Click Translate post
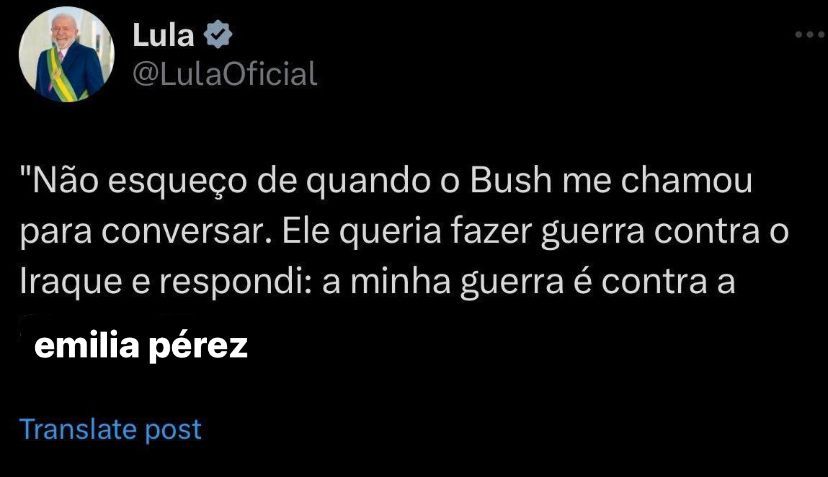 [x=110, y=429]
